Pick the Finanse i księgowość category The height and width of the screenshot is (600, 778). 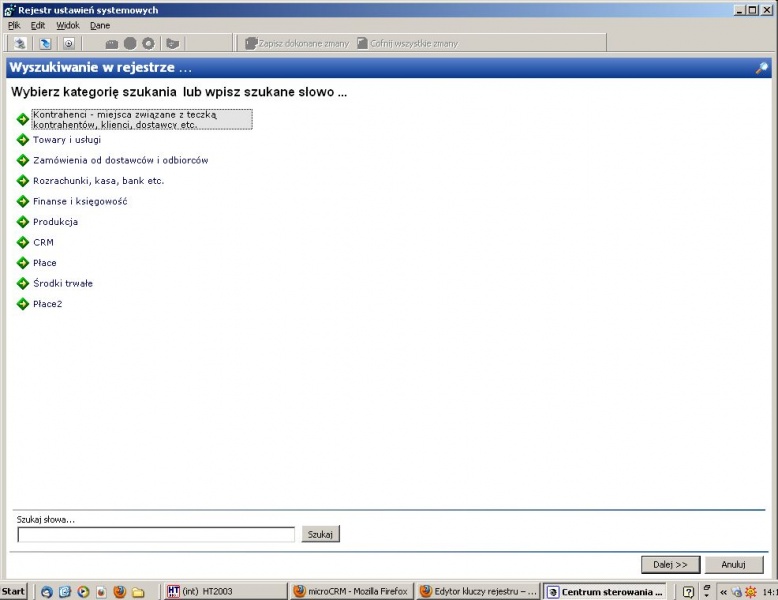80,201
